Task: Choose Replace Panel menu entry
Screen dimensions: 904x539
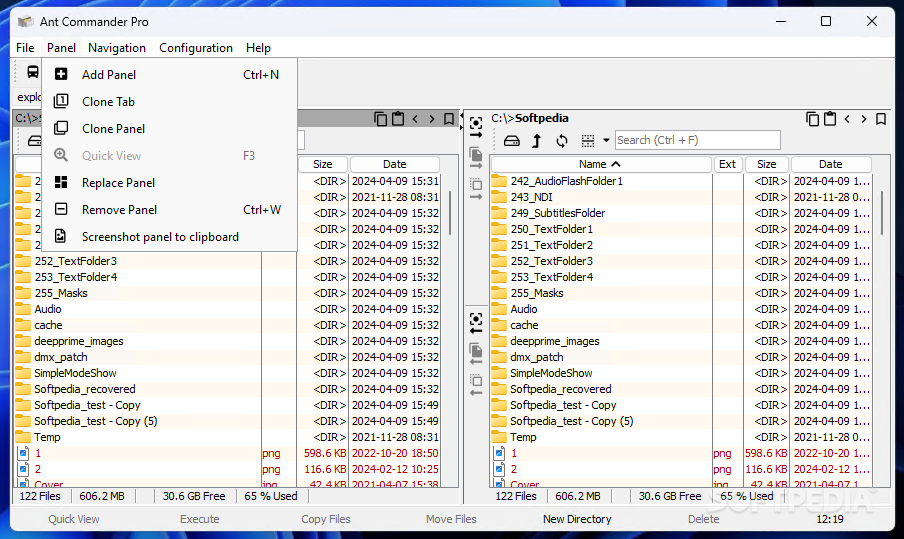Action: point(170,183)
